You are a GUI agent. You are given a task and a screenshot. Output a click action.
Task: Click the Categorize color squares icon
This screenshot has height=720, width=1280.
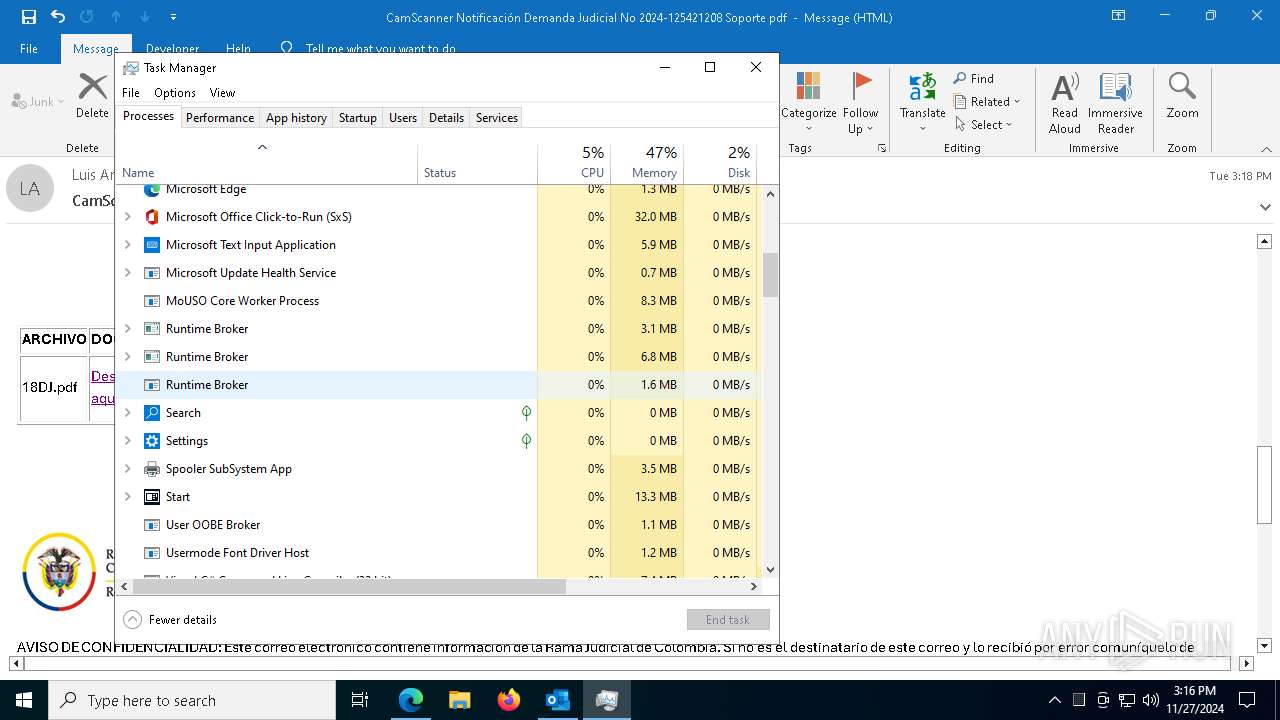coord(808,86)
